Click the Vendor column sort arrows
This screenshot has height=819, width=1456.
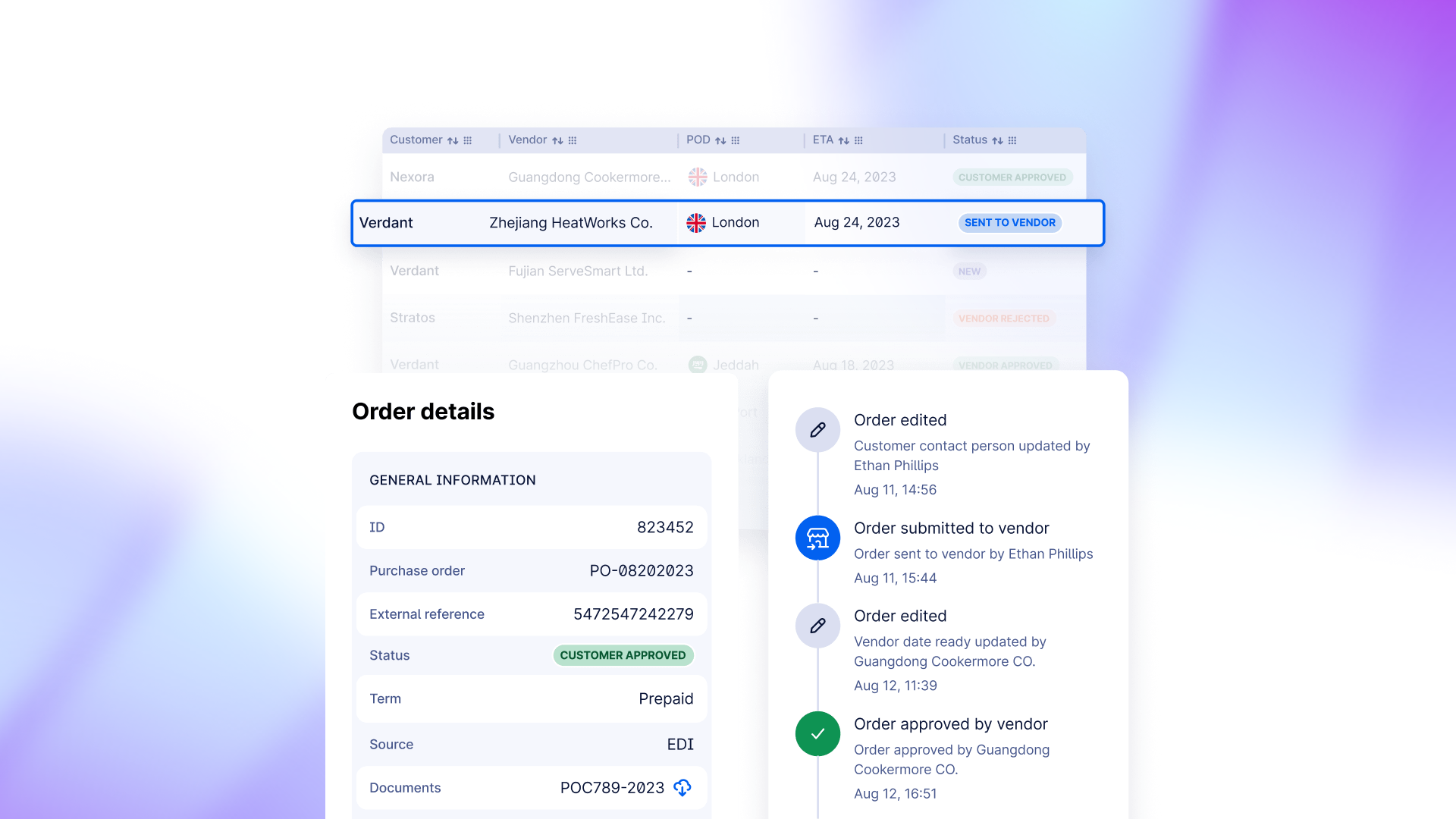pos(557,141)
